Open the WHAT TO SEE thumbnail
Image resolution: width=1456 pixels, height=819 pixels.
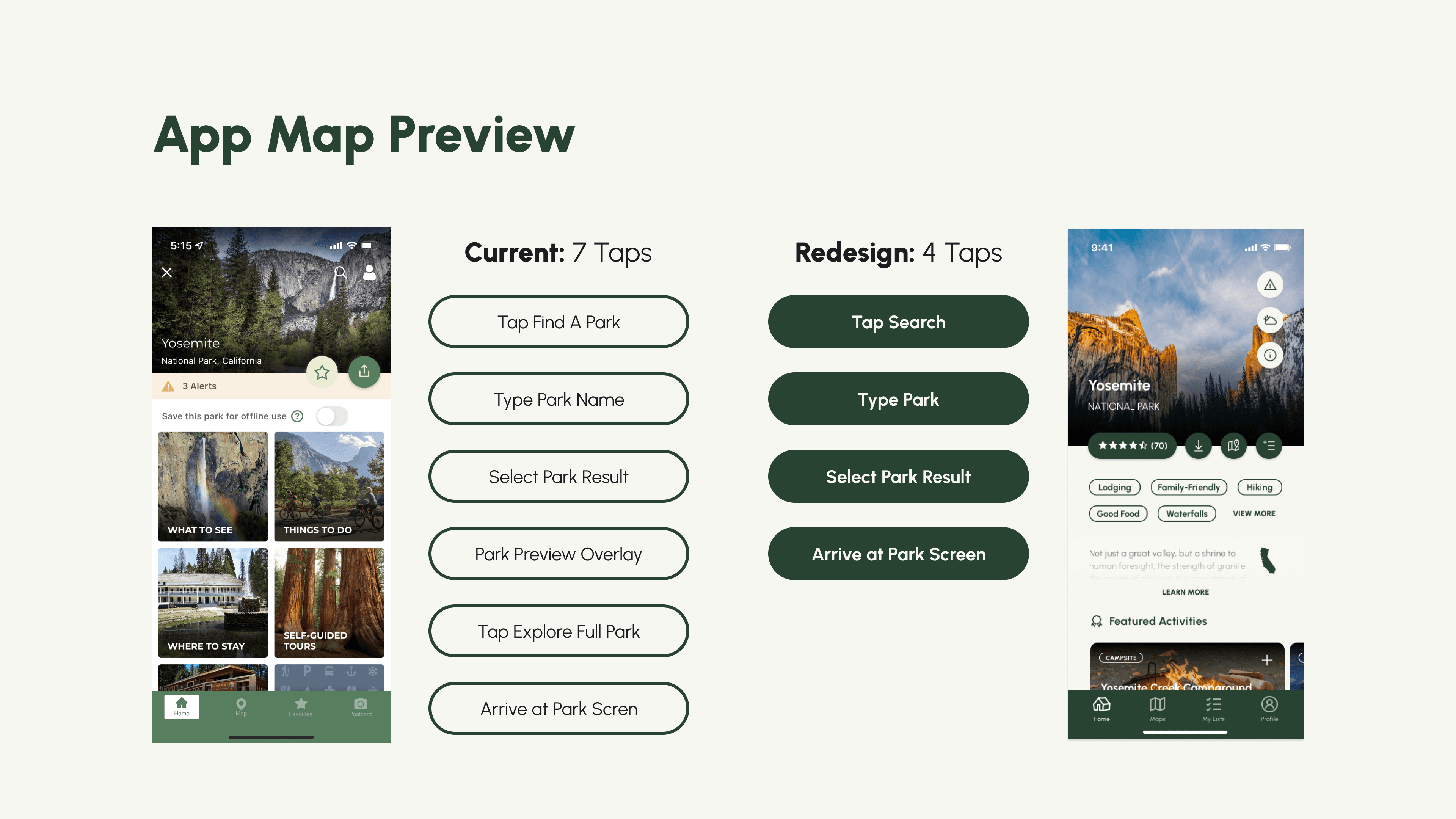[212, 486]
